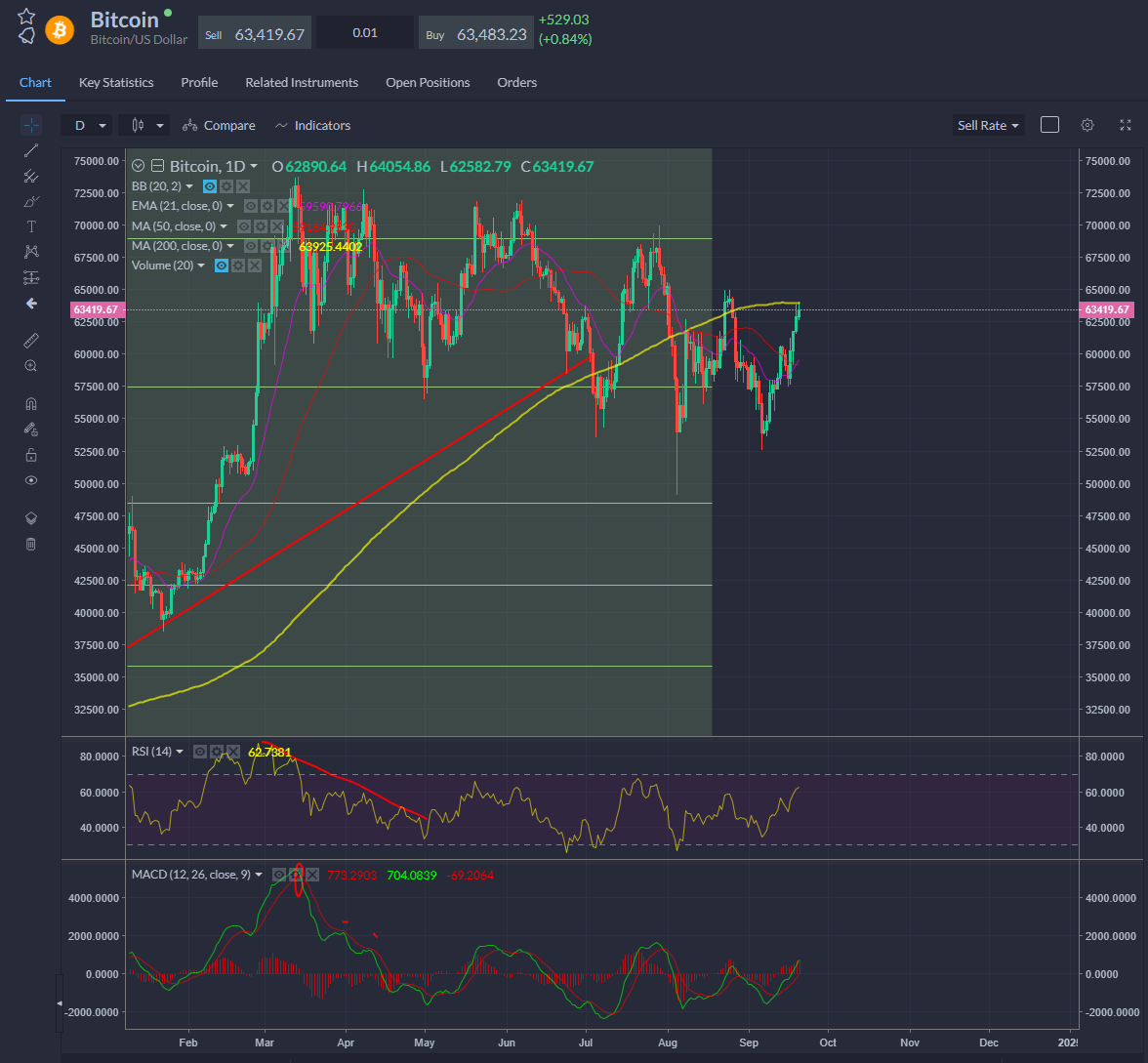Screen dimensions: 1148x1063
Task: Select the trend line drawing tool
Action: coord(31,150)
